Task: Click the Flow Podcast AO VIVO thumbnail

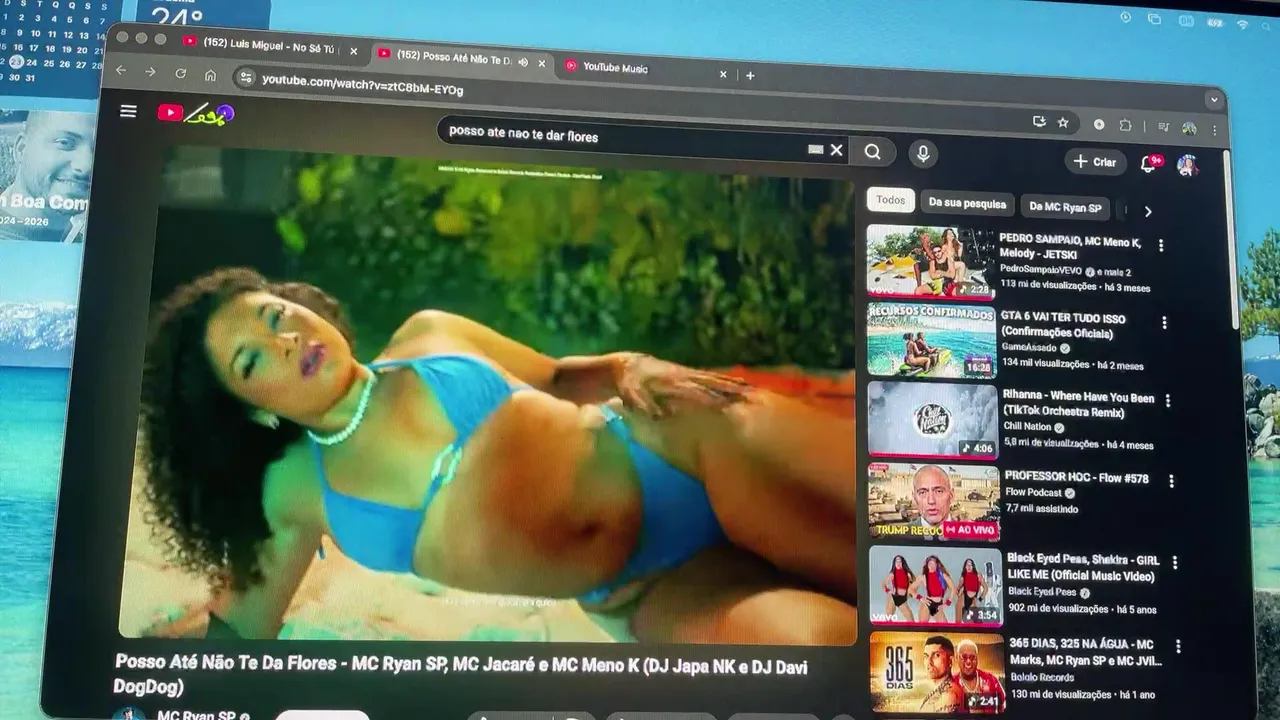Action: [x=934, y=501]
